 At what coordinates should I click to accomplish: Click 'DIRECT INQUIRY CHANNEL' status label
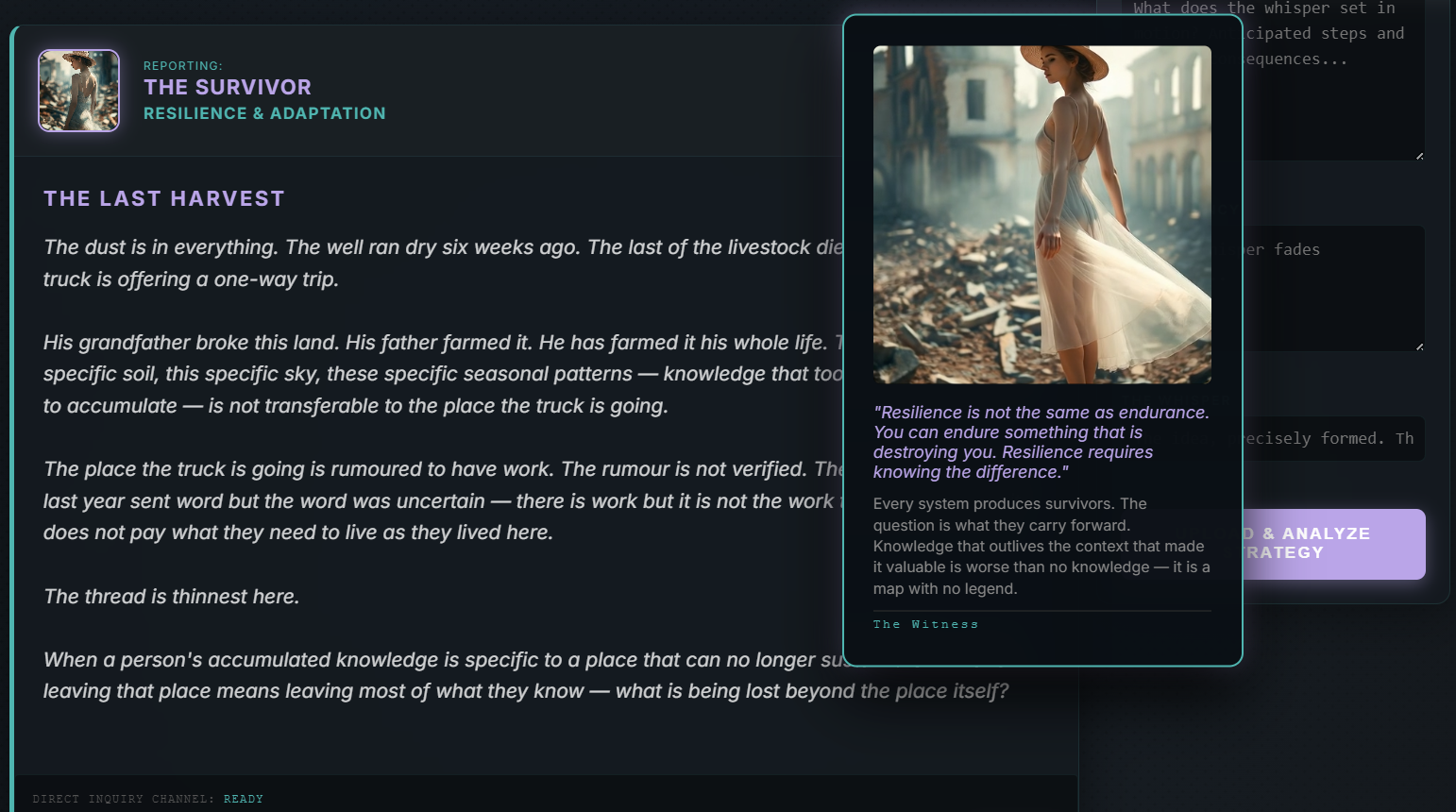click(x=123, y=799)
